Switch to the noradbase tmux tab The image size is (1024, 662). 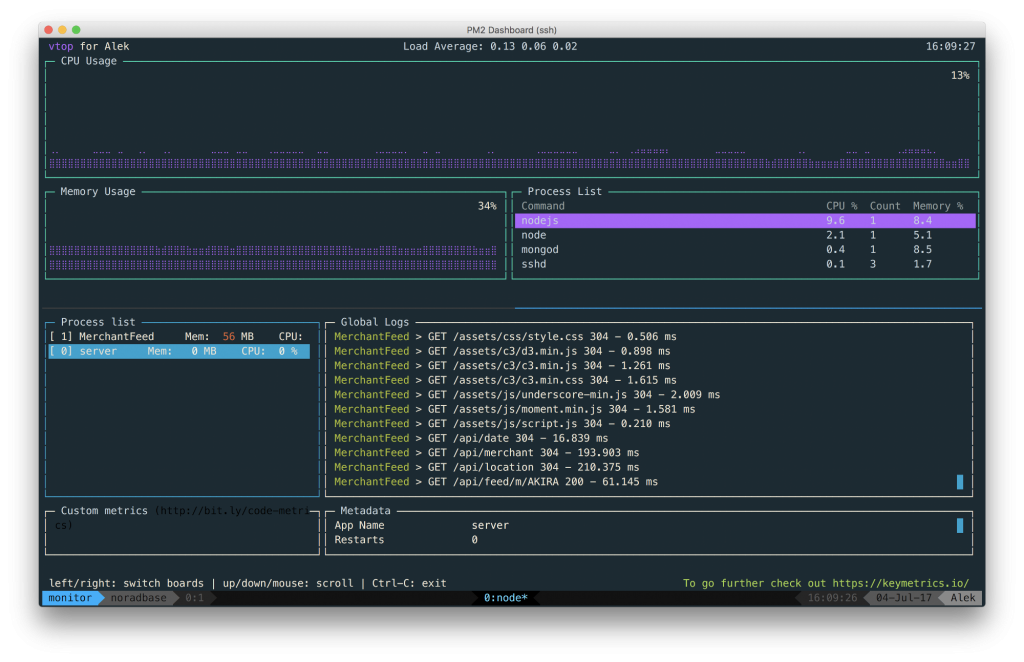[138, 598]
